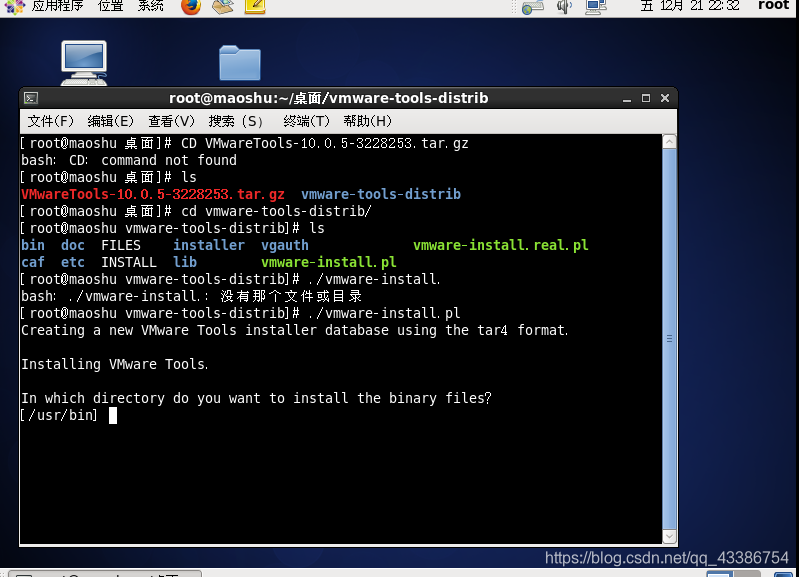Open the network connection tray icon
Screen dimensions: 799x577
point(596,7)
